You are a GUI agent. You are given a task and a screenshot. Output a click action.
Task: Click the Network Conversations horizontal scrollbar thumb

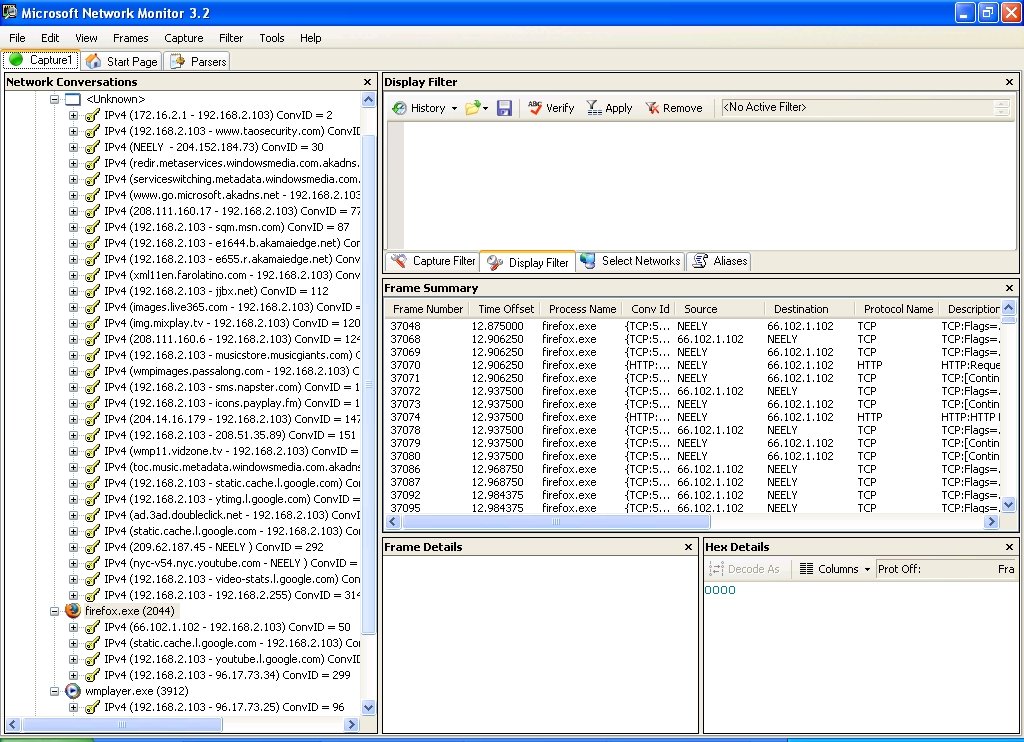(122, 724)
